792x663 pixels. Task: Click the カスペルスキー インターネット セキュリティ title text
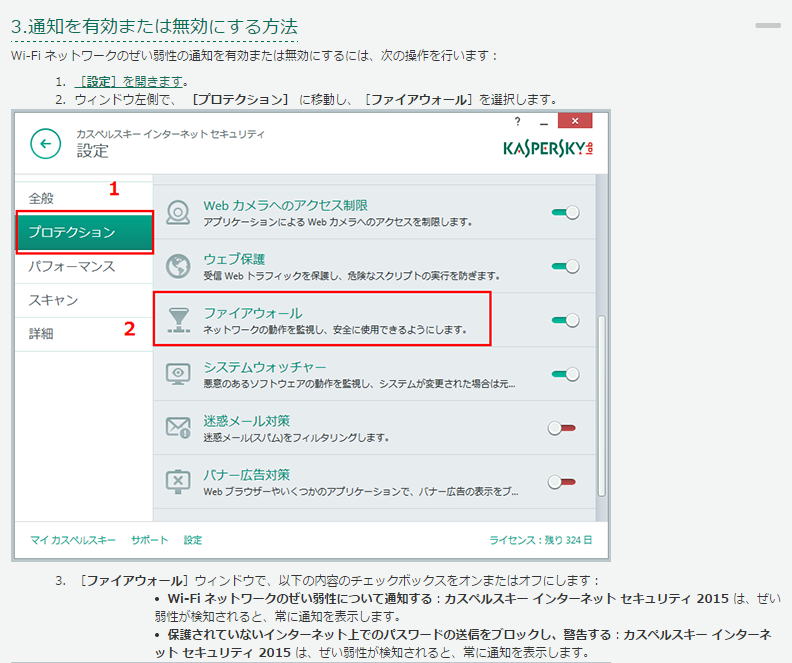[170, 134]
